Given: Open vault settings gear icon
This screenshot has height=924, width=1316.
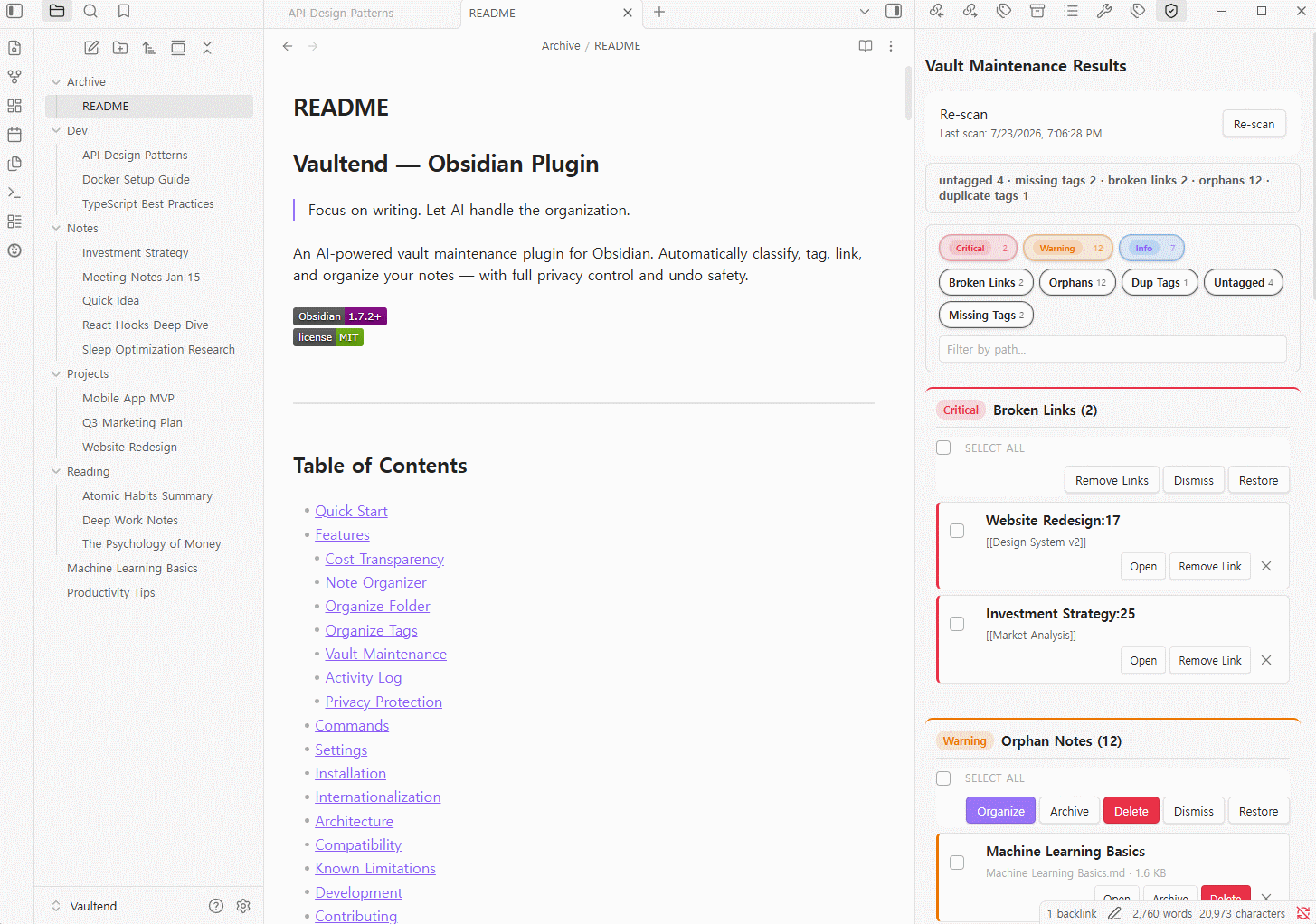Looking at the screenshot, I should [243, 906].
